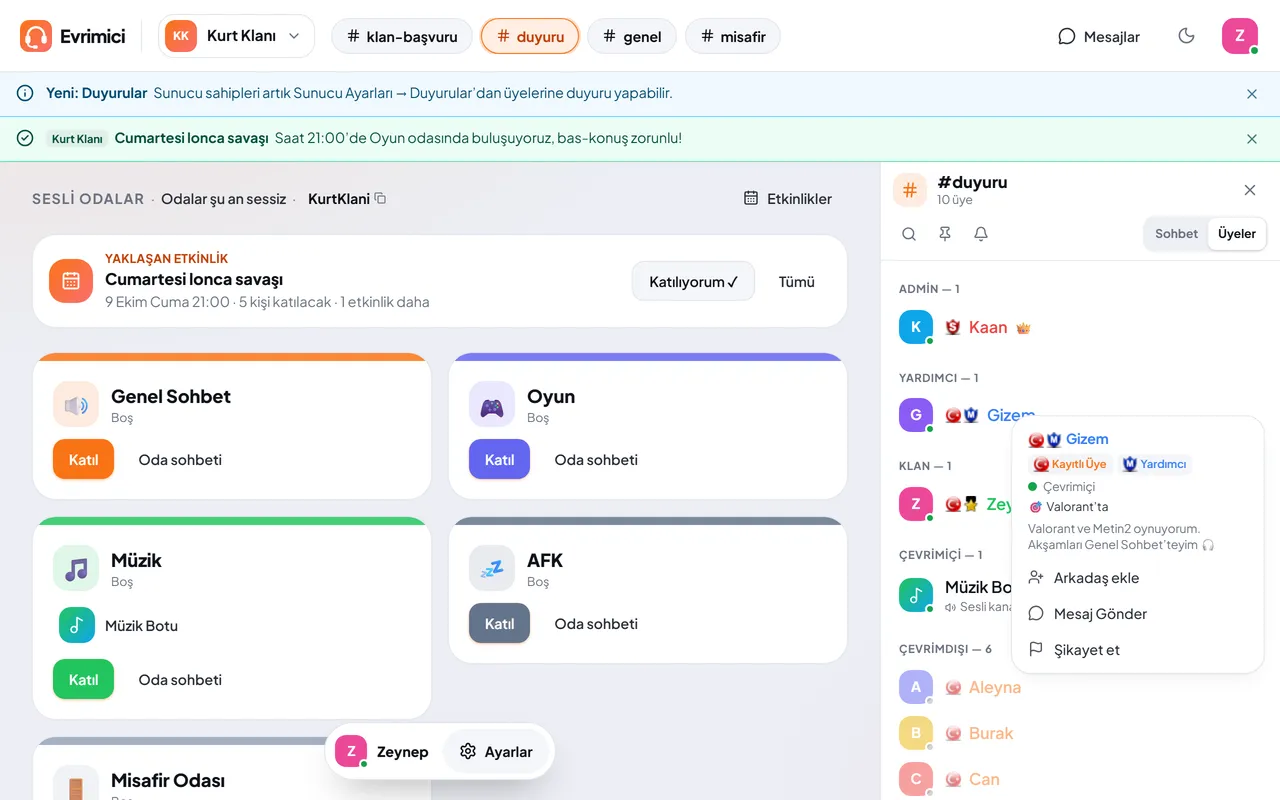Click the calendar icon of the upcoming event
This screenshot has width=1280, height=800.
click(71, 281)
